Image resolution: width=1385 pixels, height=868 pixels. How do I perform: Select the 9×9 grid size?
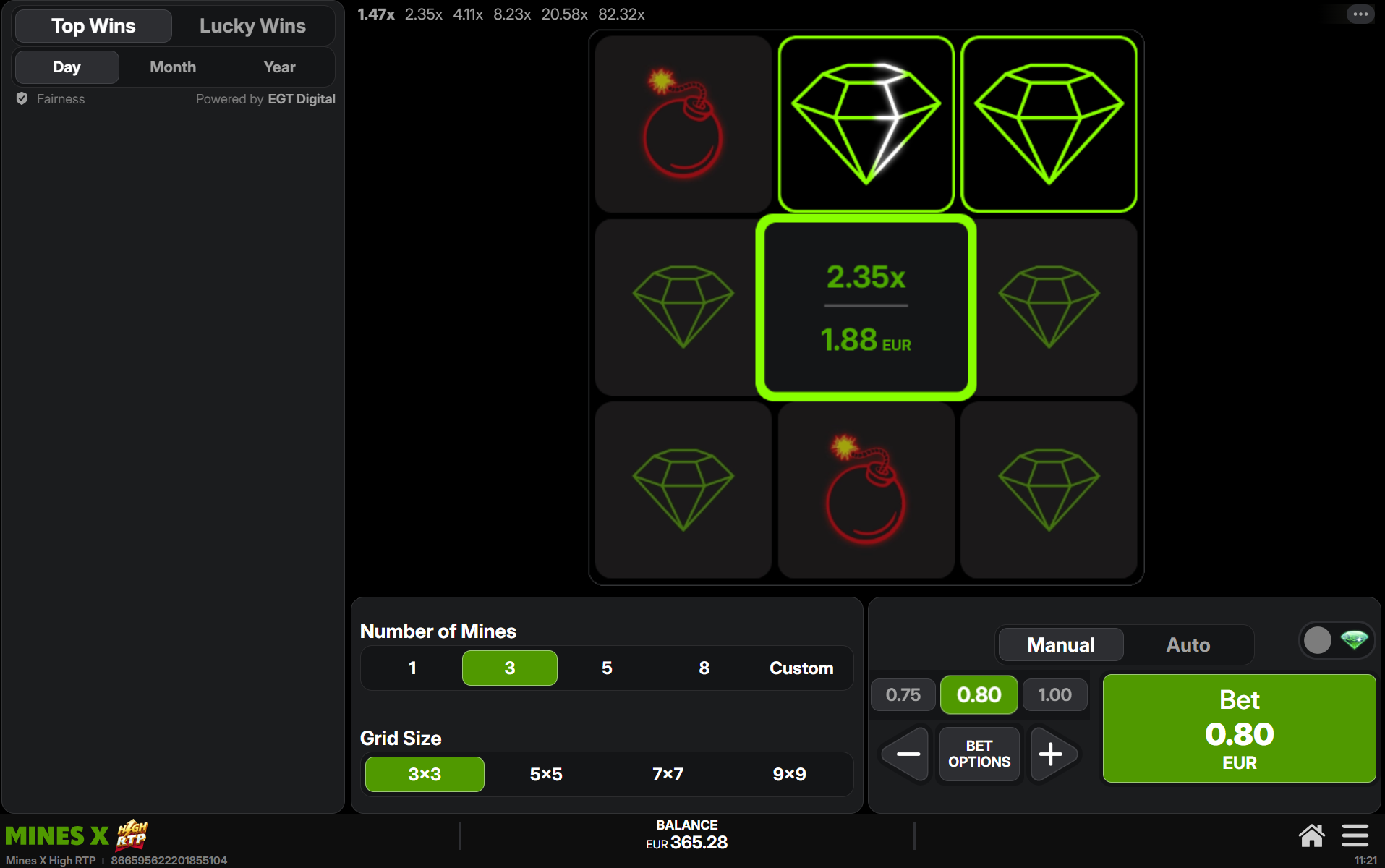(x=789, y=774)
